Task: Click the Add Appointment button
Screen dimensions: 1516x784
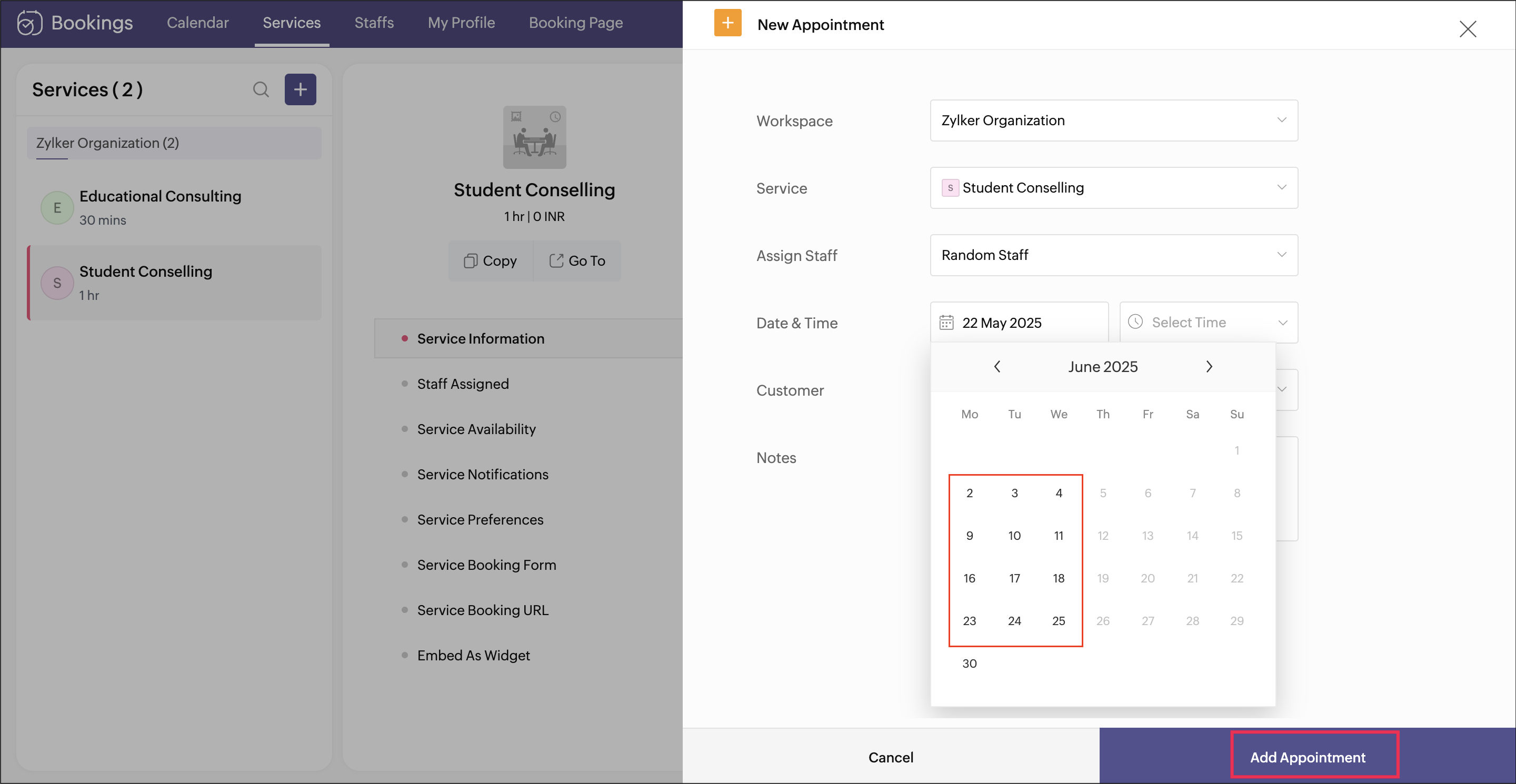Action: tap(1308, 757)
